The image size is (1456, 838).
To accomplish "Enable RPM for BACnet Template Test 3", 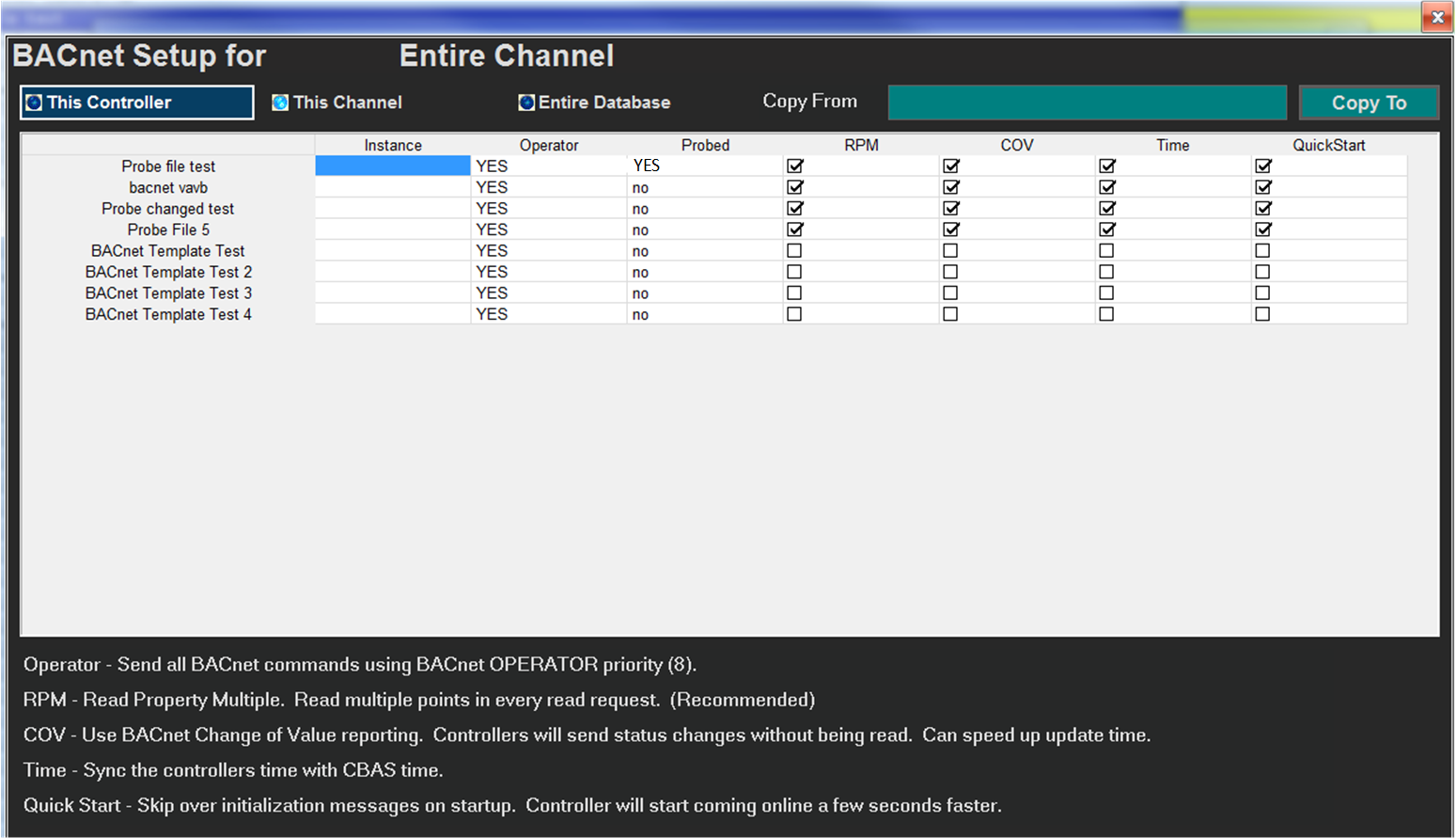I will pyautogui.click(x=794, y=293).
